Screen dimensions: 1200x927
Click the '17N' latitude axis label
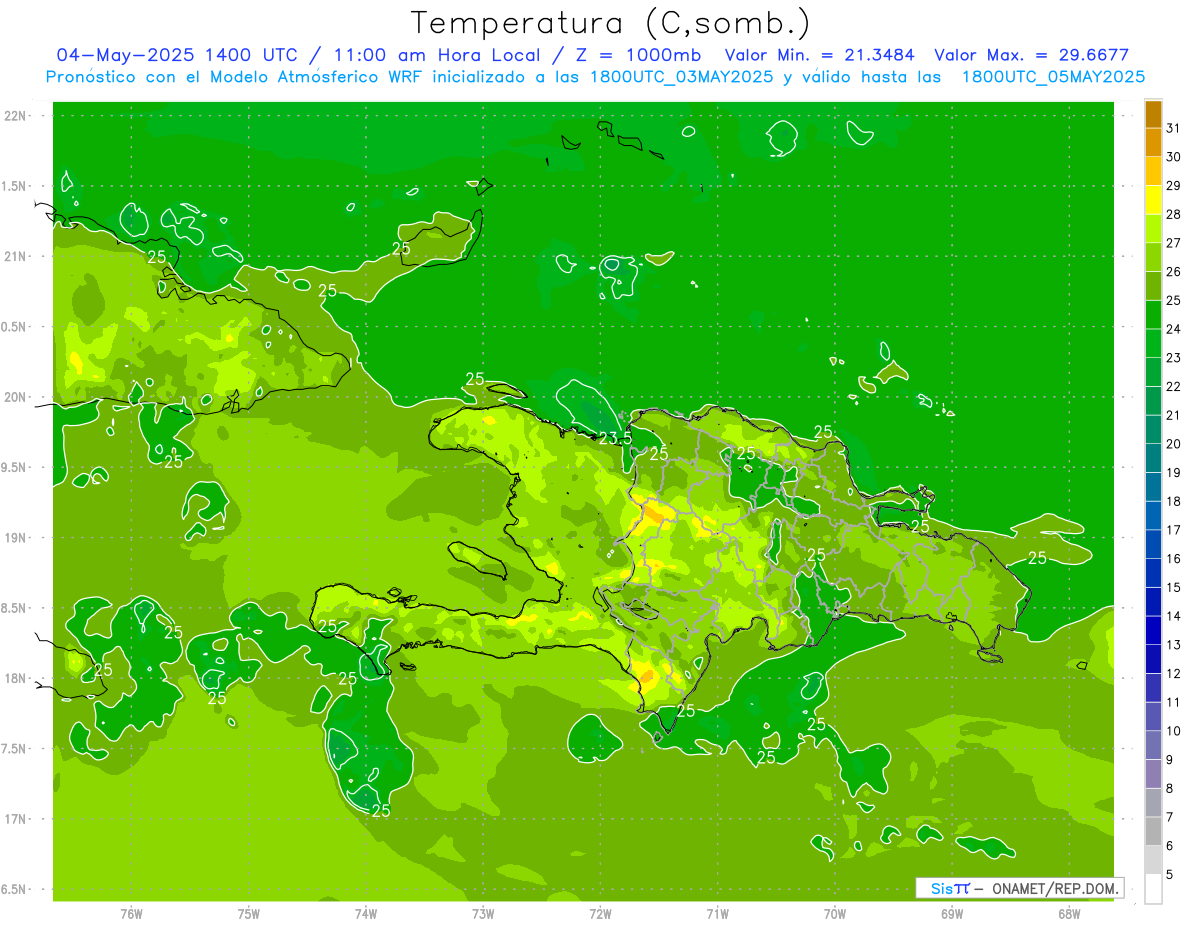click(15, 819)
